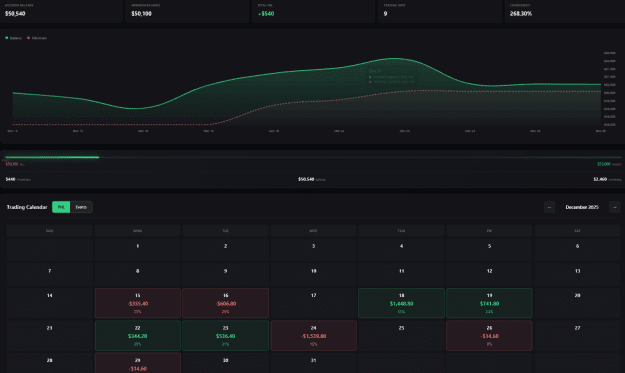The image size is (625, 373).
Task: Click the Minimum Balance value $50,100
Action: click(142, 14)
